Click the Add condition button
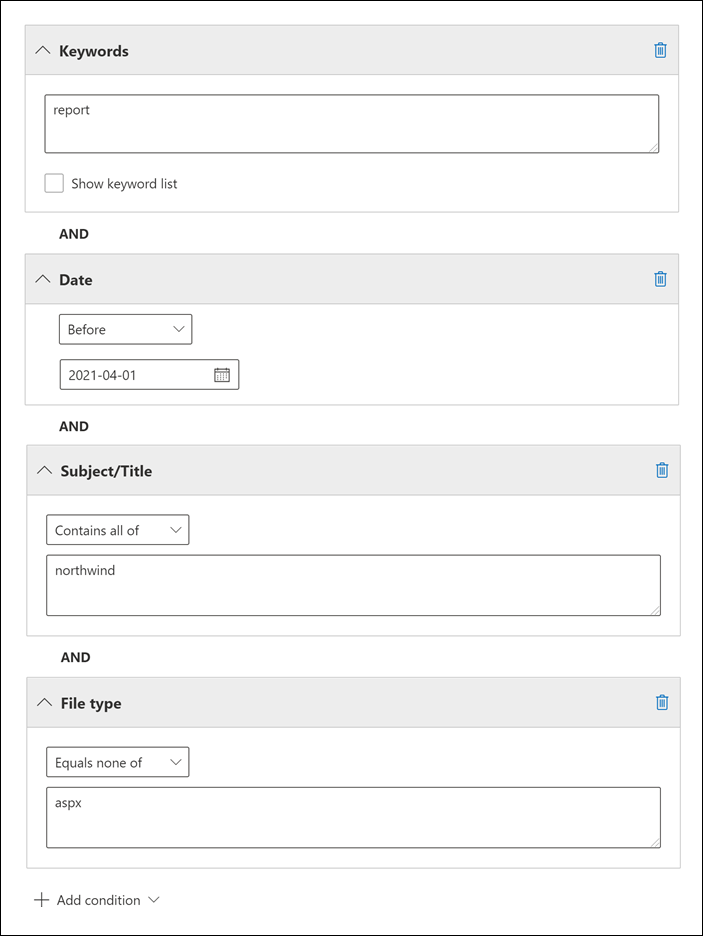This screenshot has height=936, width=703. tap(98, 900)
